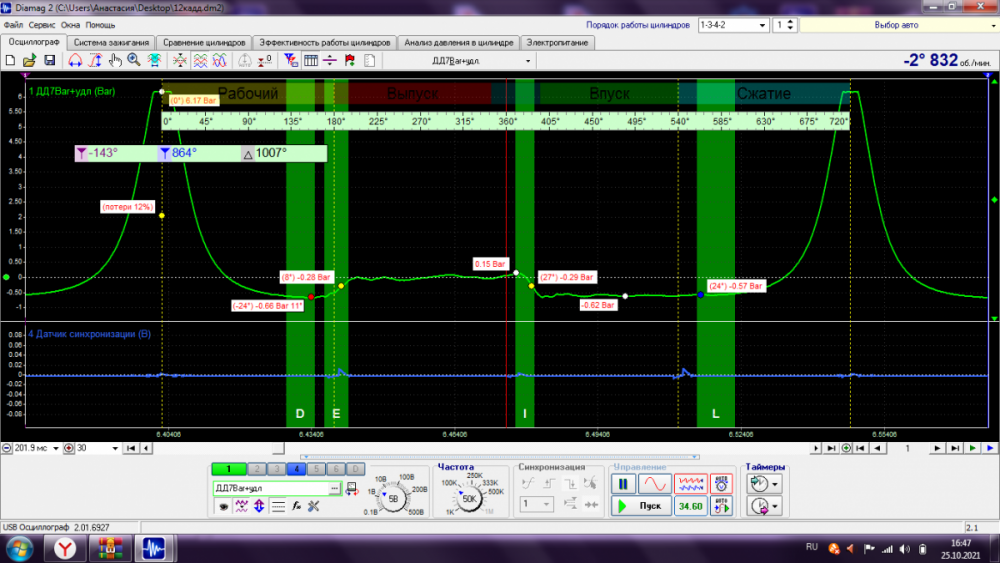Open the Сервис menu

click(42, 24)
